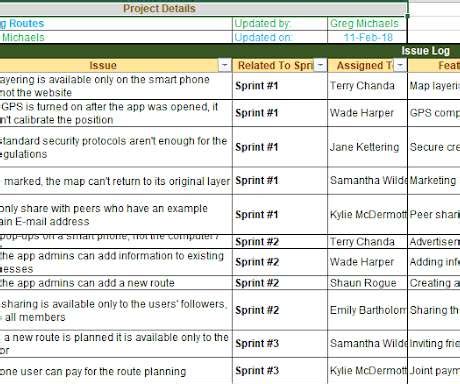Open the Assigned To filter dropdown
Screen dimensions: 460x384
pyautogui.click(x=400, y=65)
